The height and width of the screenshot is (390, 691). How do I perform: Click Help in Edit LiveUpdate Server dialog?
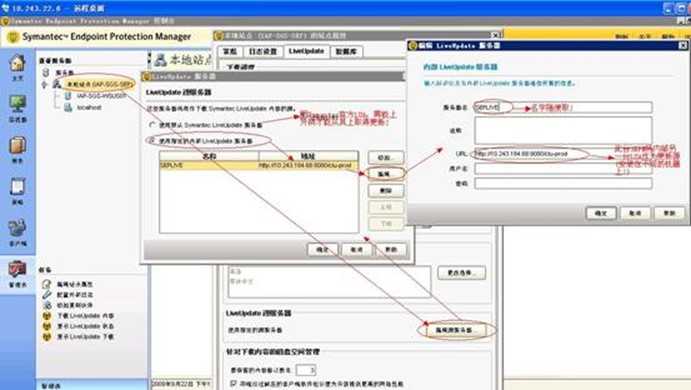pos(669,213)
